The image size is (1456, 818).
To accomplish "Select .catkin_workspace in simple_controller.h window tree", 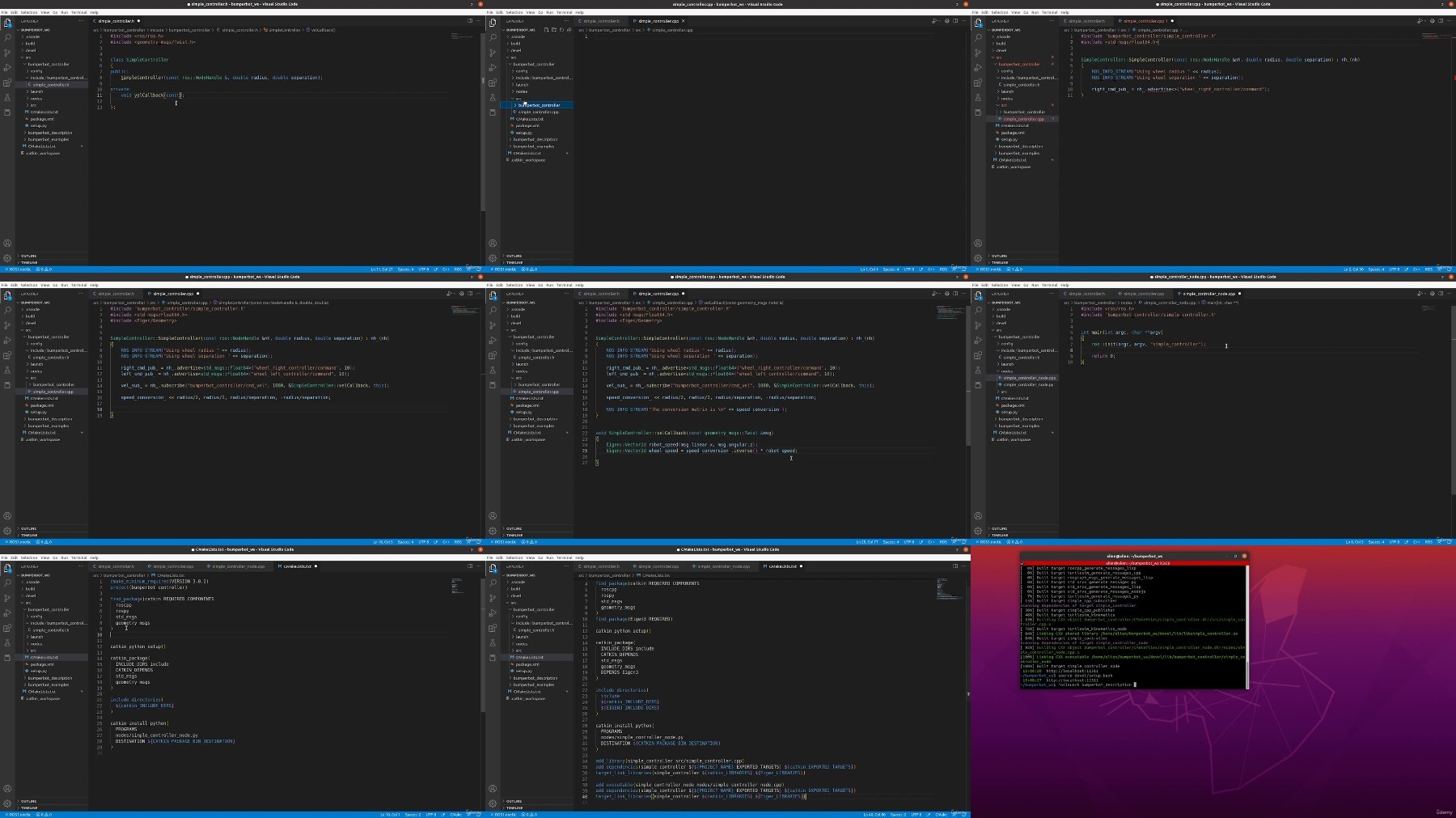I will pyautogui.click(x=42, y=153).
